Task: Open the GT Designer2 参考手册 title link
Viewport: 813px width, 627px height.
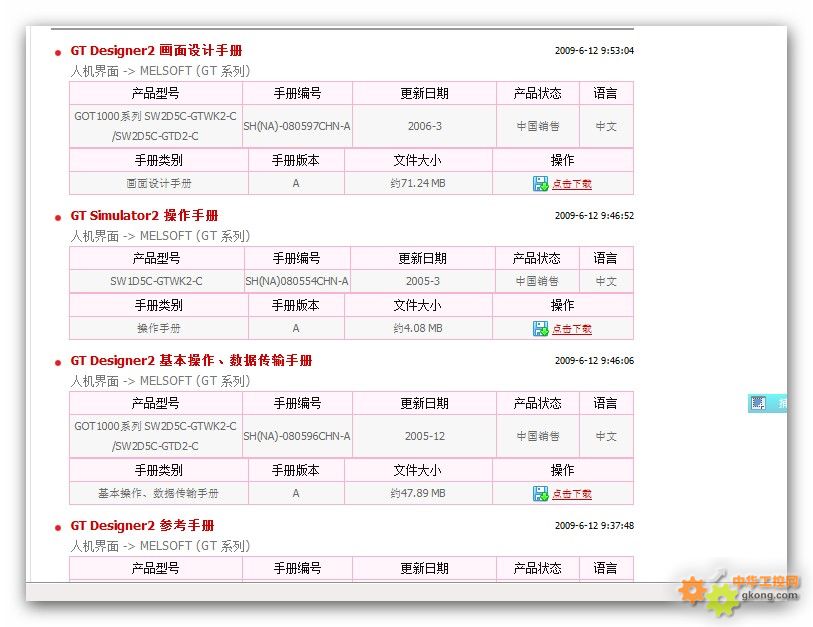Action: (142, 526)
